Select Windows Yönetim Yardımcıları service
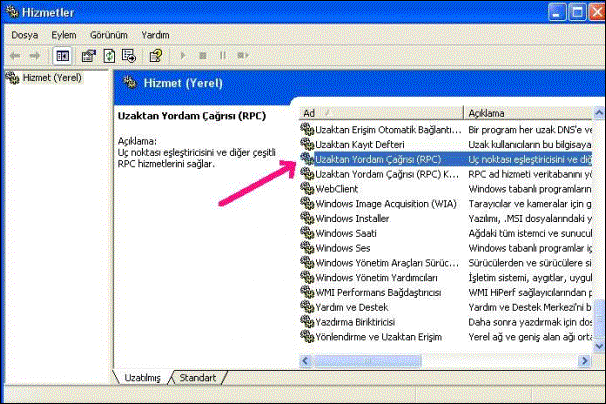The height and width of the screenshot is (404, 606). 377,278
